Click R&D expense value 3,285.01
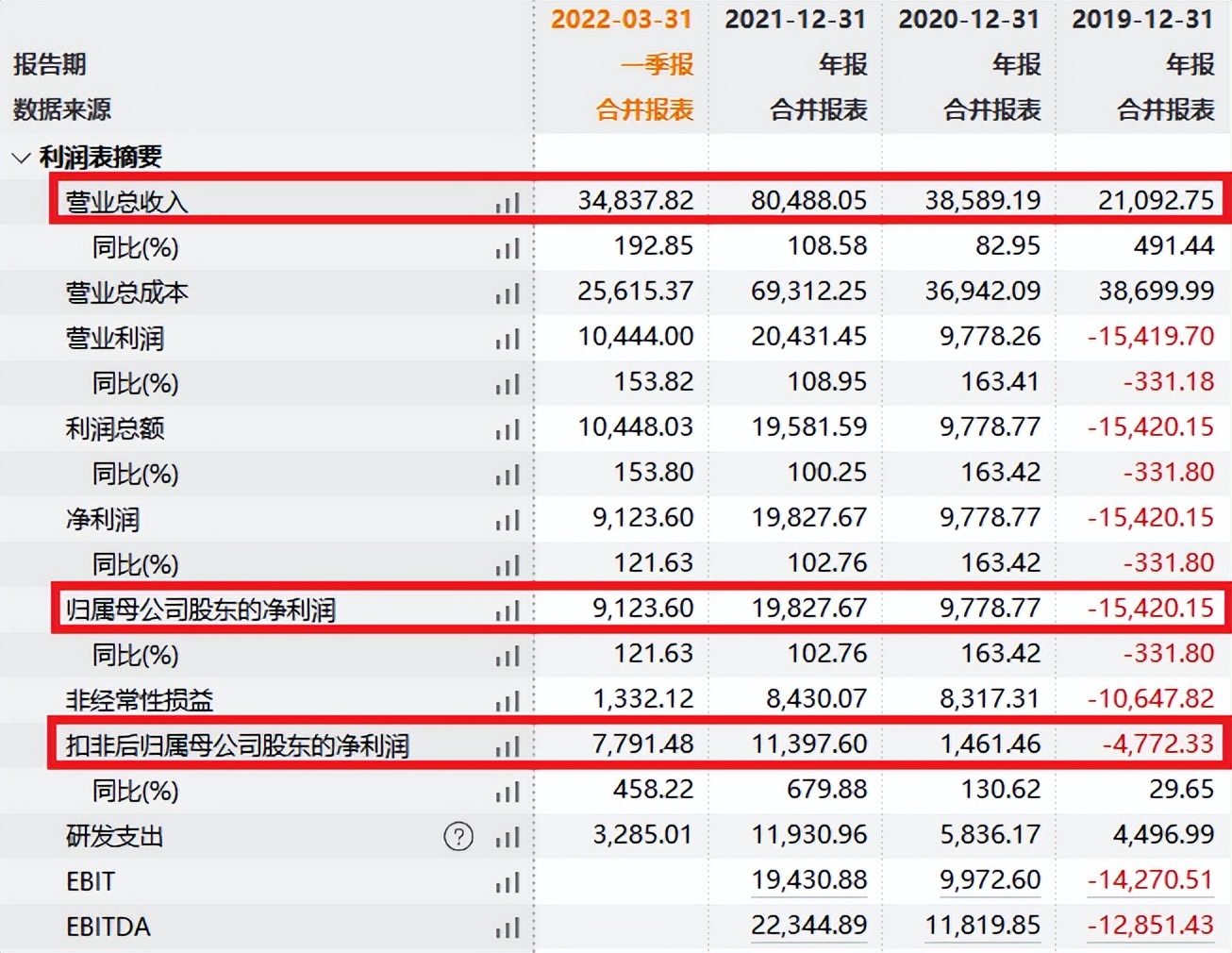This screenshot has height=953, width=1232. [643, 834]
